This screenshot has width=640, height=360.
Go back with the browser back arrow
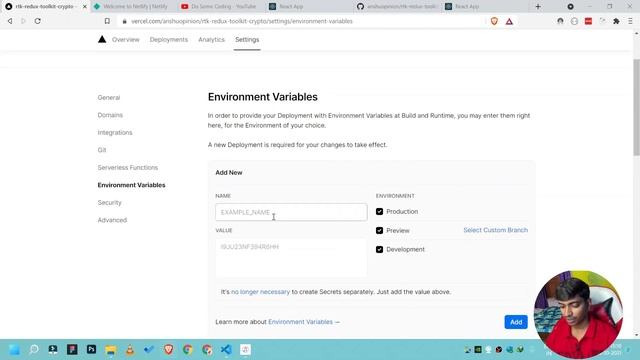coord(10,21)
